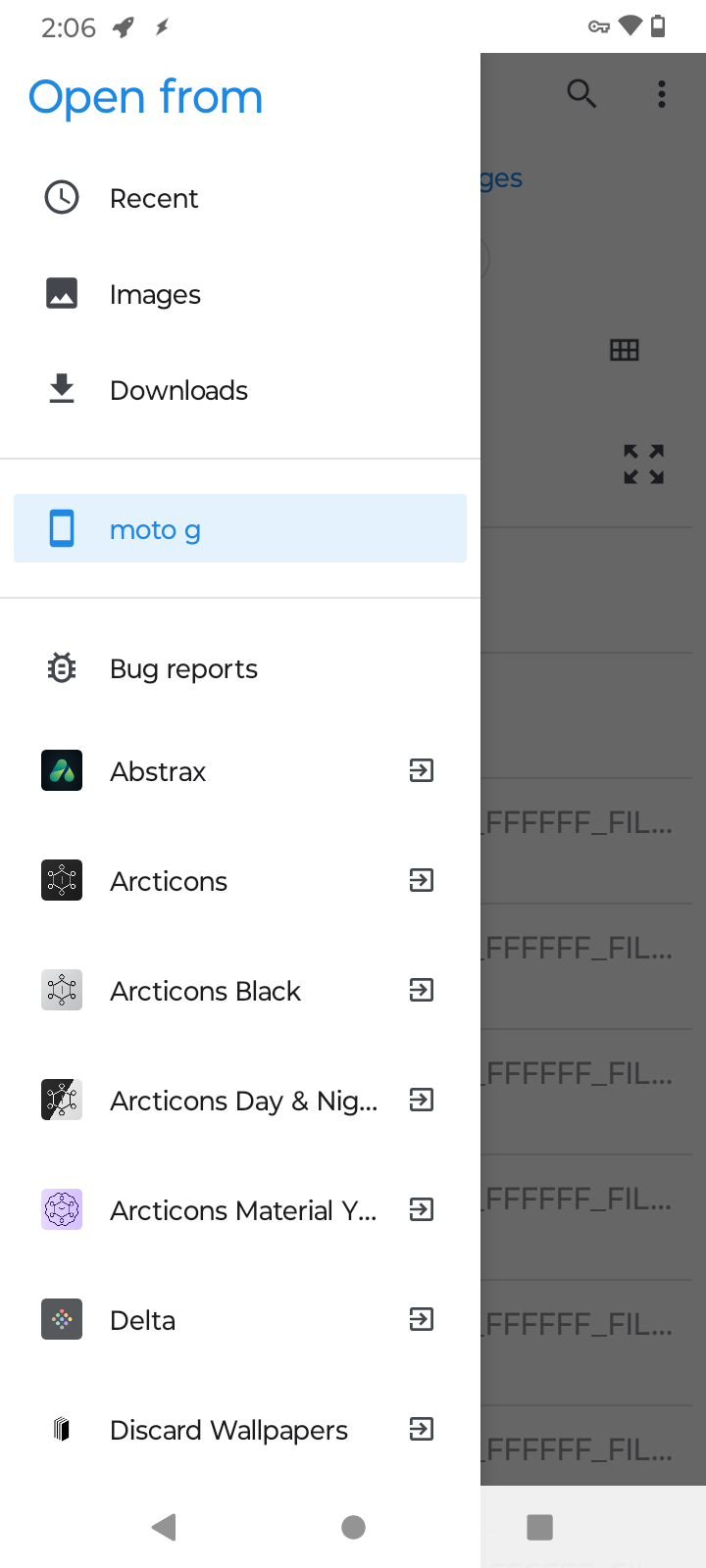Open the three-dot overflow menu

[662, 94]
